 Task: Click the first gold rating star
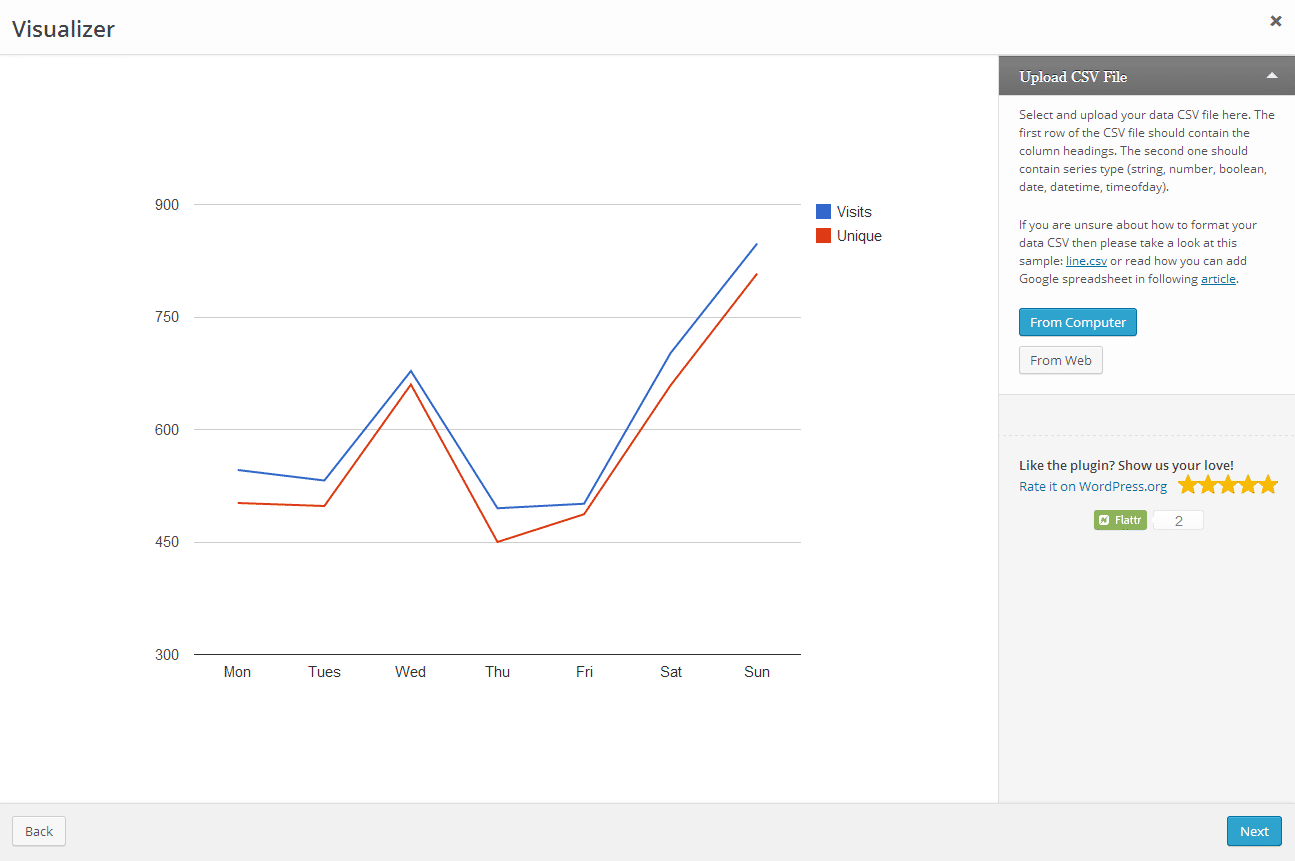pos(1188,485)
